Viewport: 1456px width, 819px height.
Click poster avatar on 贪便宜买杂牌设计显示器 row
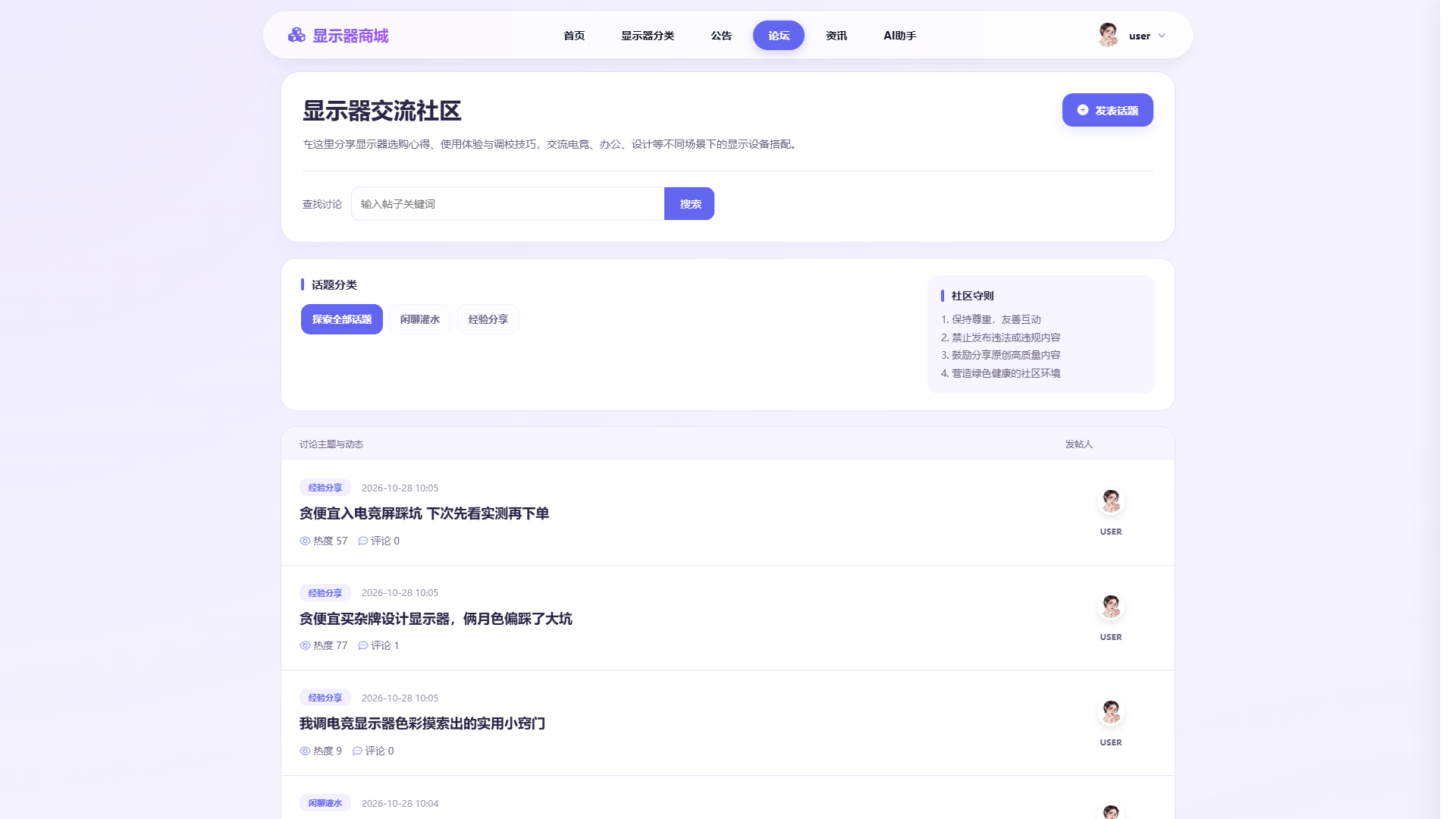1111,607
